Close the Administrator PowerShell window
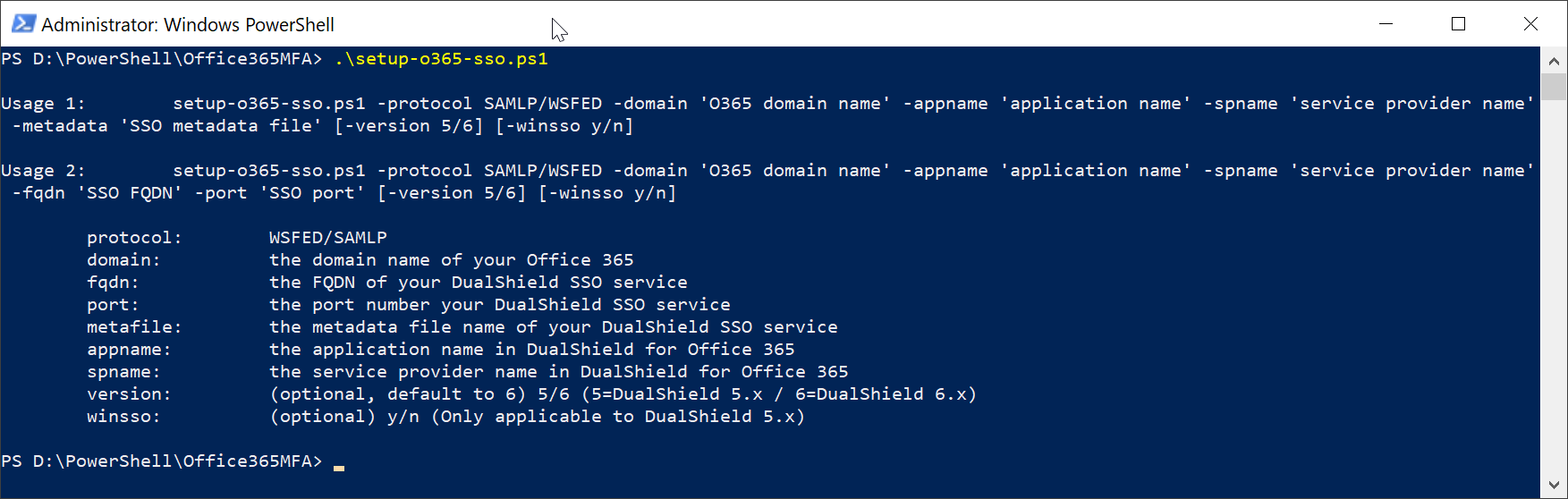1568x499 pixels. (1530, 24)
